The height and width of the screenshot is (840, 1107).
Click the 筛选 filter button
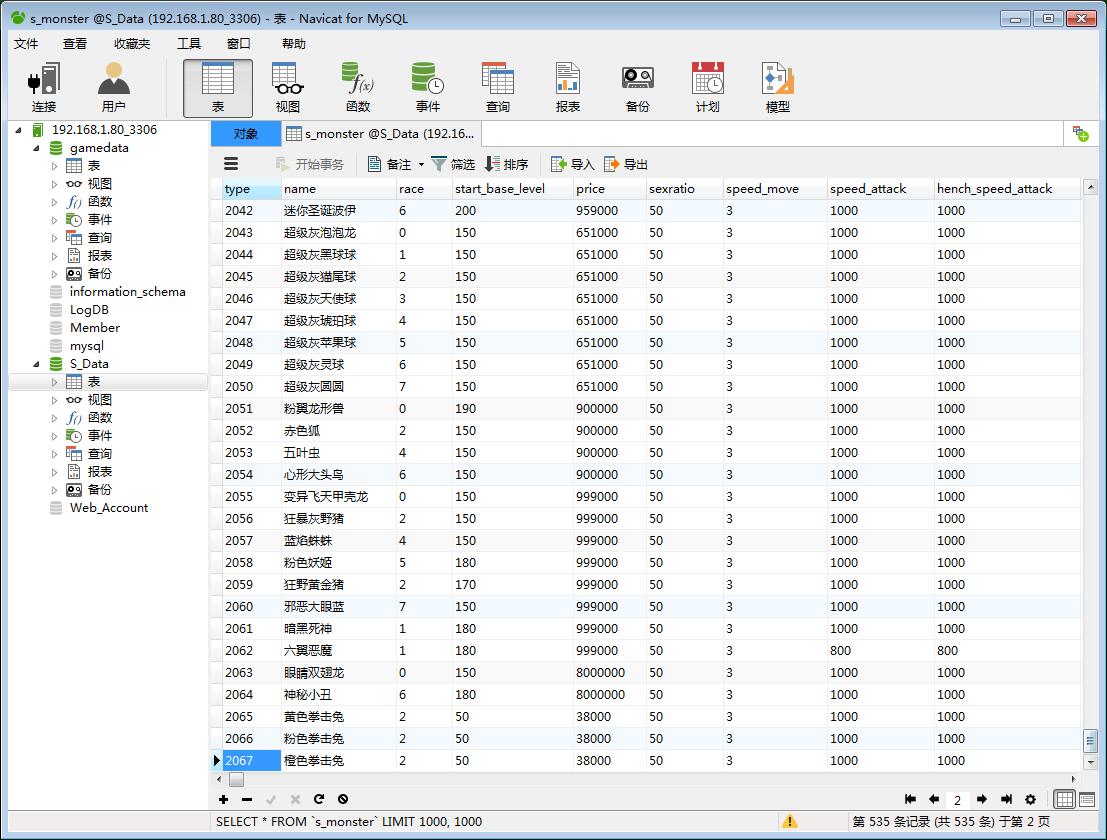[x=453, y=164]
